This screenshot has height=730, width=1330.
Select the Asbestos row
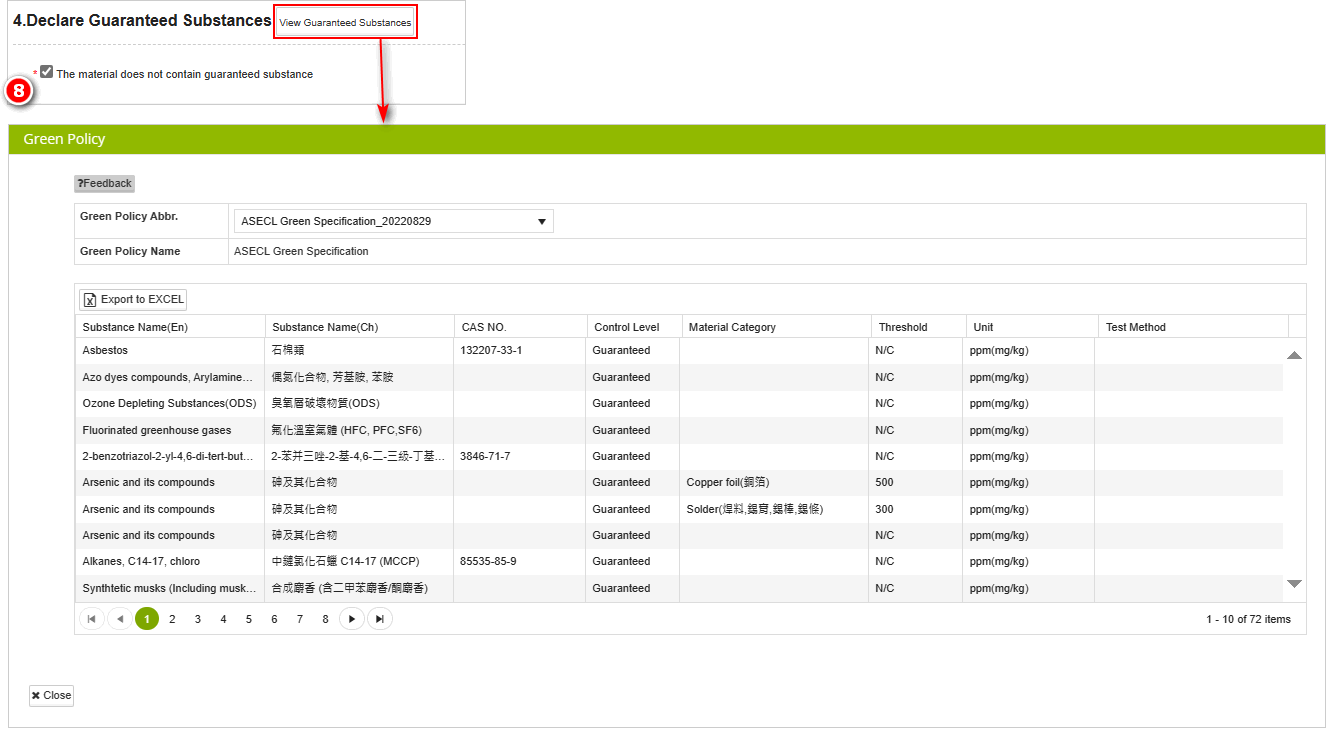coord(679,351)
